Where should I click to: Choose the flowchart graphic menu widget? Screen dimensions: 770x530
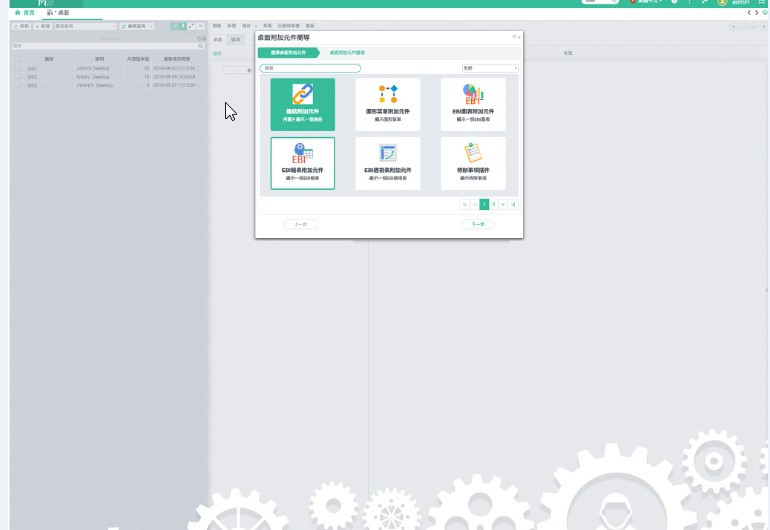pyautogui.click(x=387, y=104)
